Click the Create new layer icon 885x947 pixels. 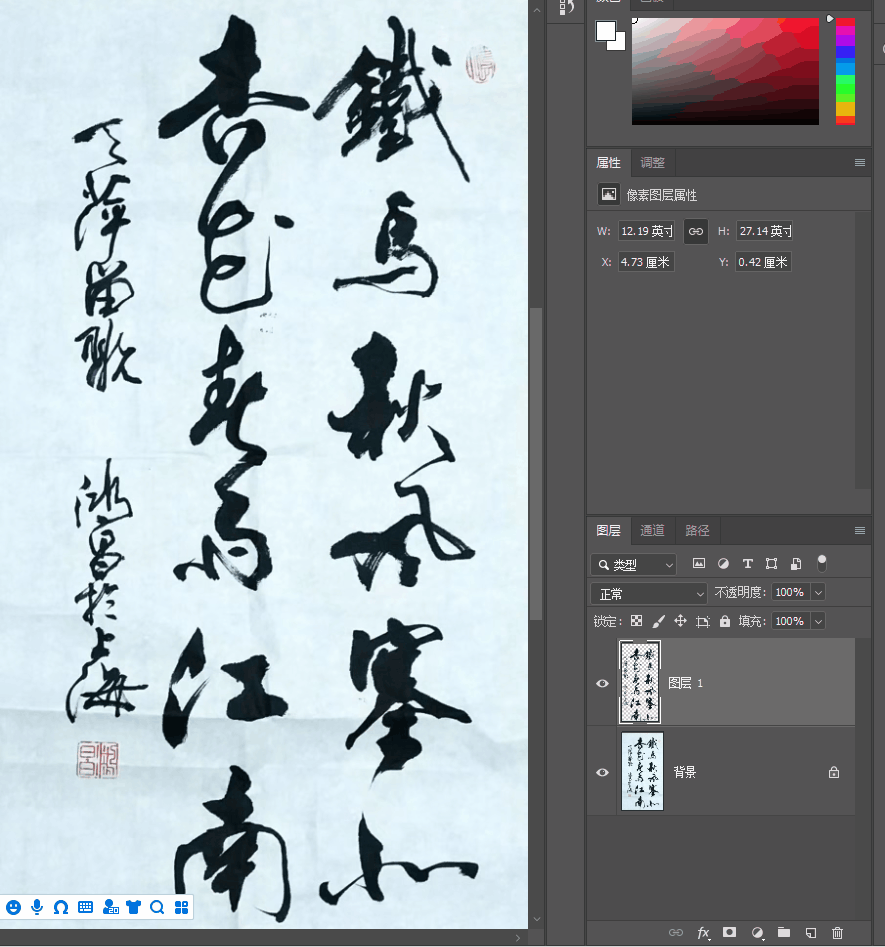point(811,932)
